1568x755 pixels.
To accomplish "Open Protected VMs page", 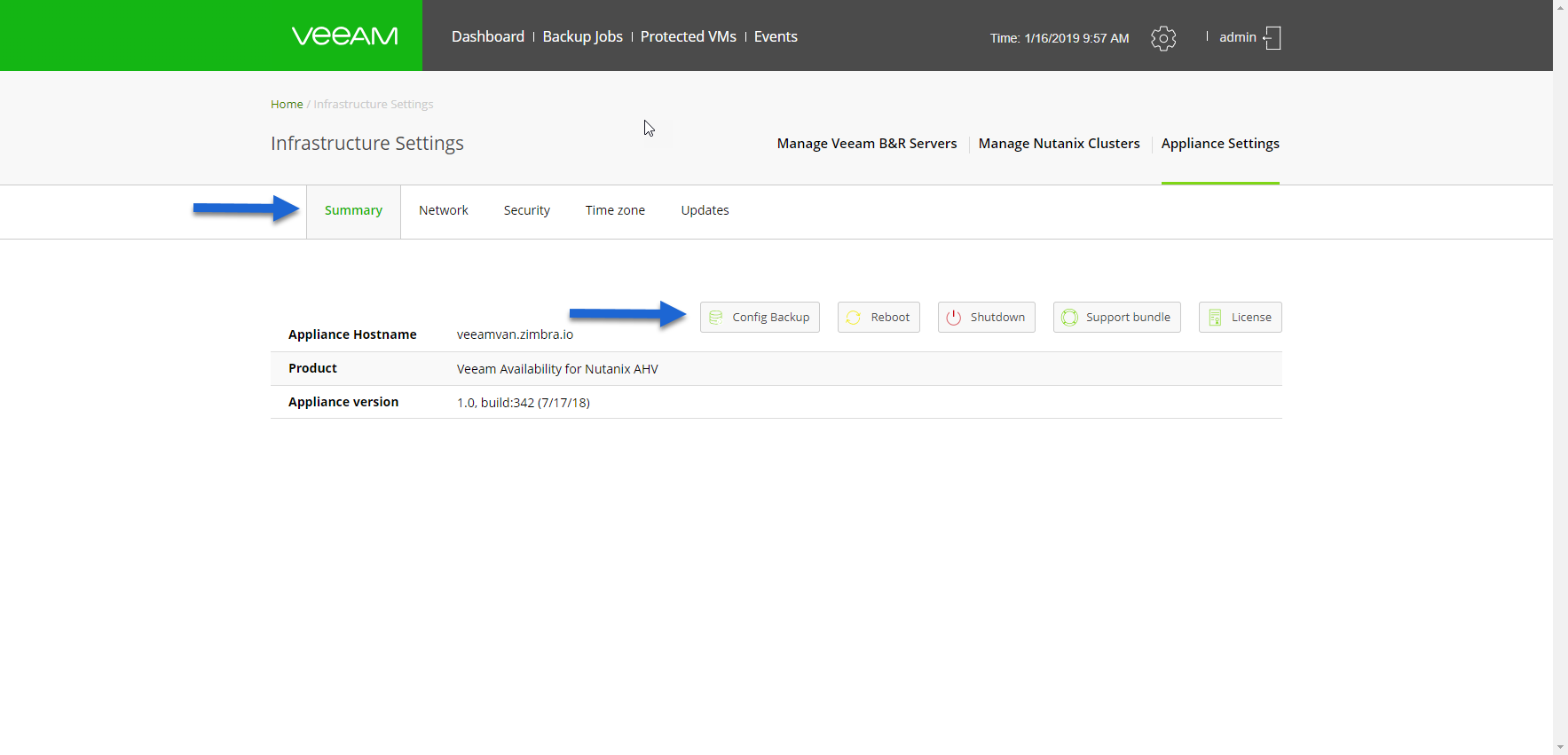I will (689, 36).
